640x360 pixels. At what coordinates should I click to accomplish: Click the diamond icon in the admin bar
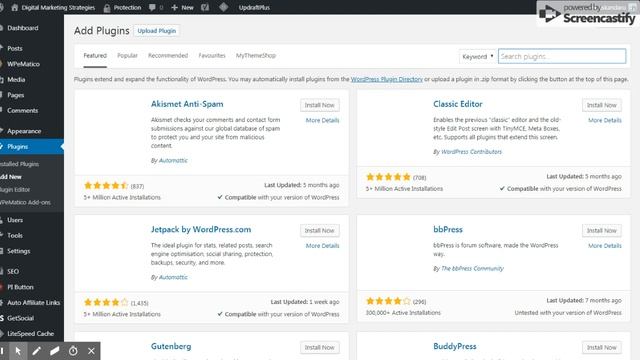[224, 7]
